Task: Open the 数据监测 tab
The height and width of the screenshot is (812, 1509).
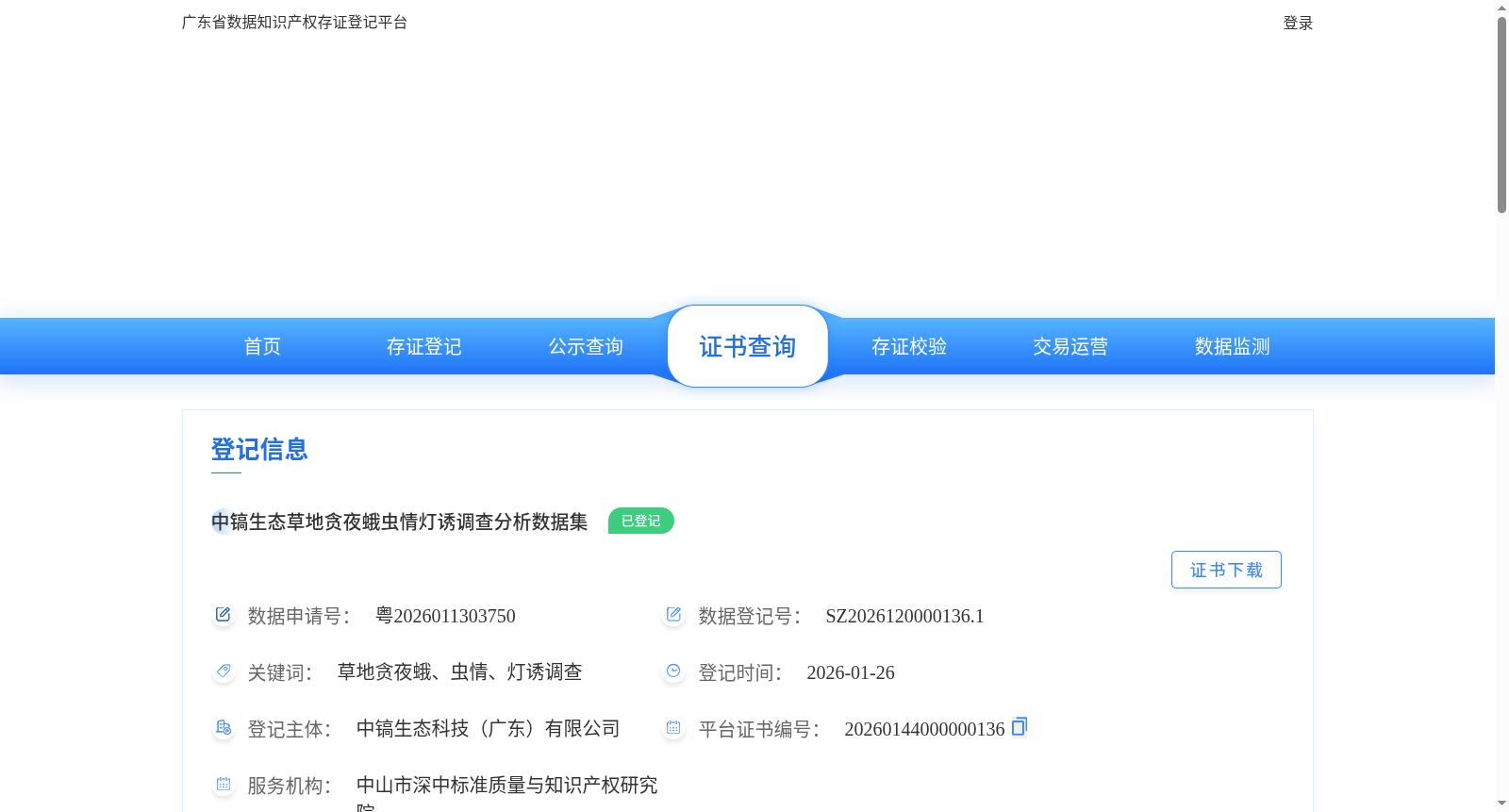Action: [1233, 346]
